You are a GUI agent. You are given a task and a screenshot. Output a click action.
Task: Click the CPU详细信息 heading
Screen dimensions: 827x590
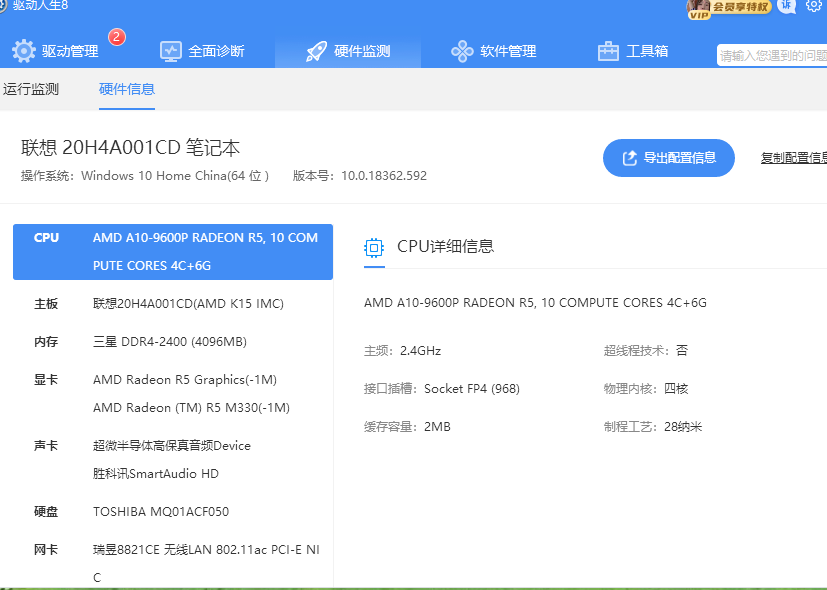click(445, 246)
